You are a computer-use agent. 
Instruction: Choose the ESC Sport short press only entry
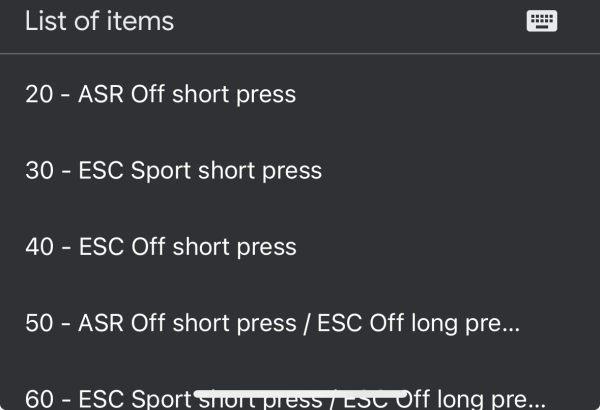point(173,170)
